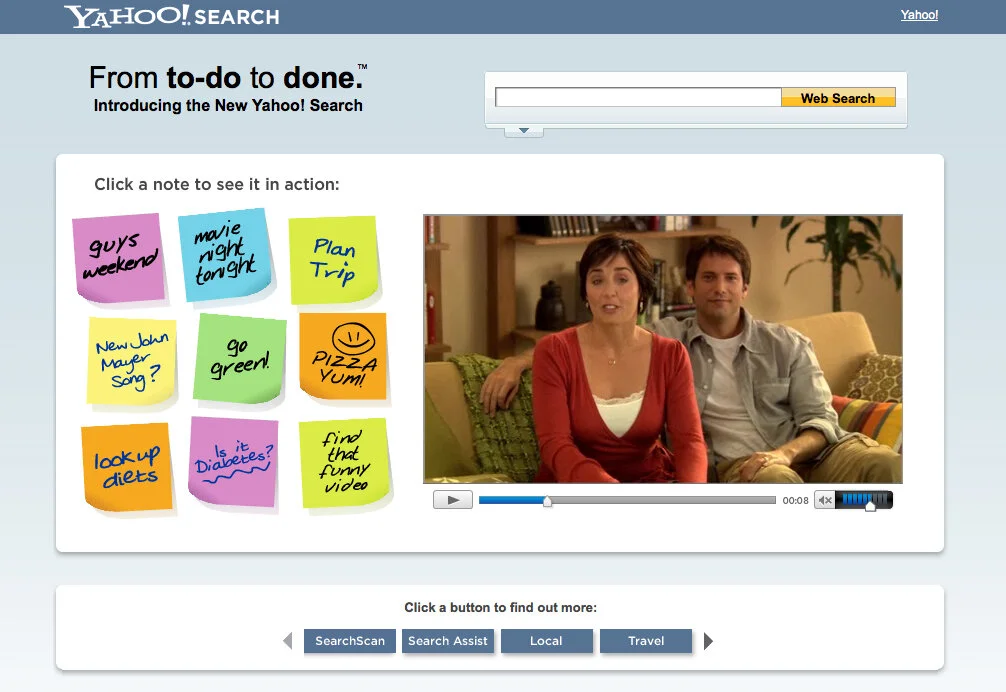
Task: Show more feature buttons with right arrow
Action: point(708,641)
